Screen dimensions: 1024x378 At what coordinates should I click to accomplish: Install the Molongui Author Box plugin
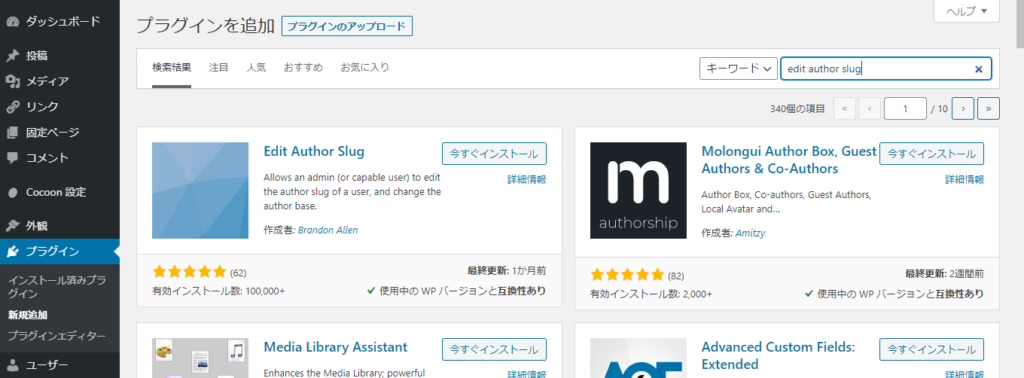(x=931, y=154)
